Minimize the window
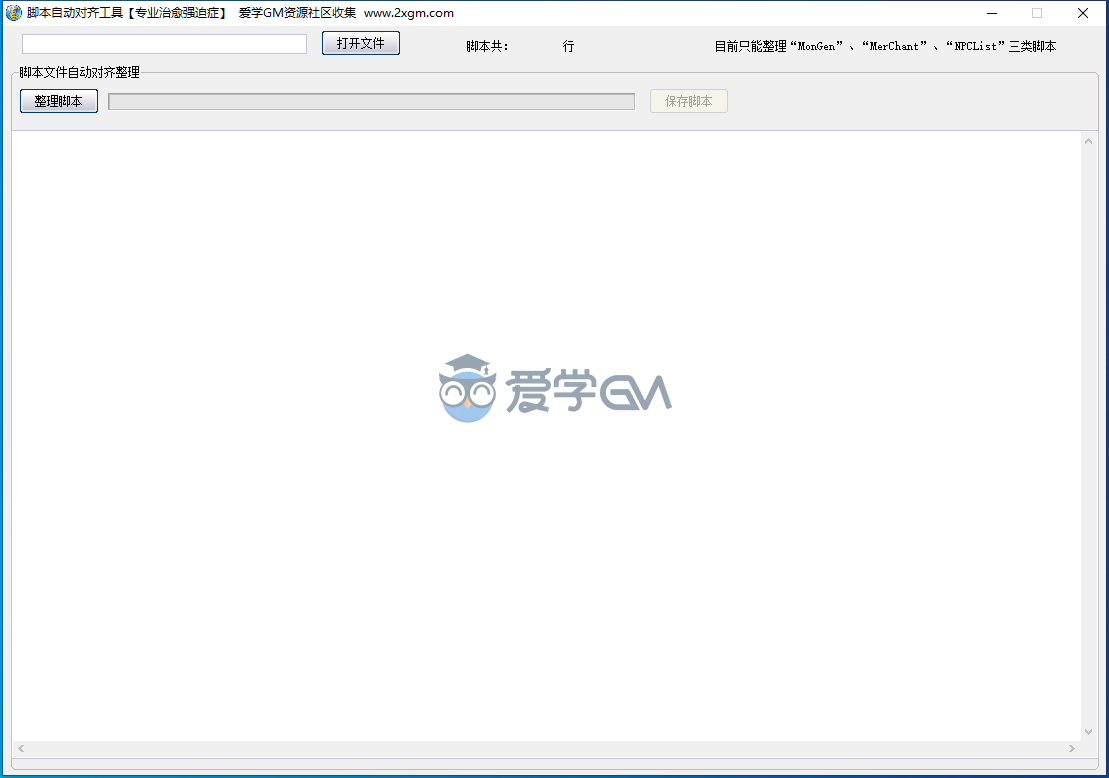This screenshot has width=1109, height=778. click(x=992, y=13)
